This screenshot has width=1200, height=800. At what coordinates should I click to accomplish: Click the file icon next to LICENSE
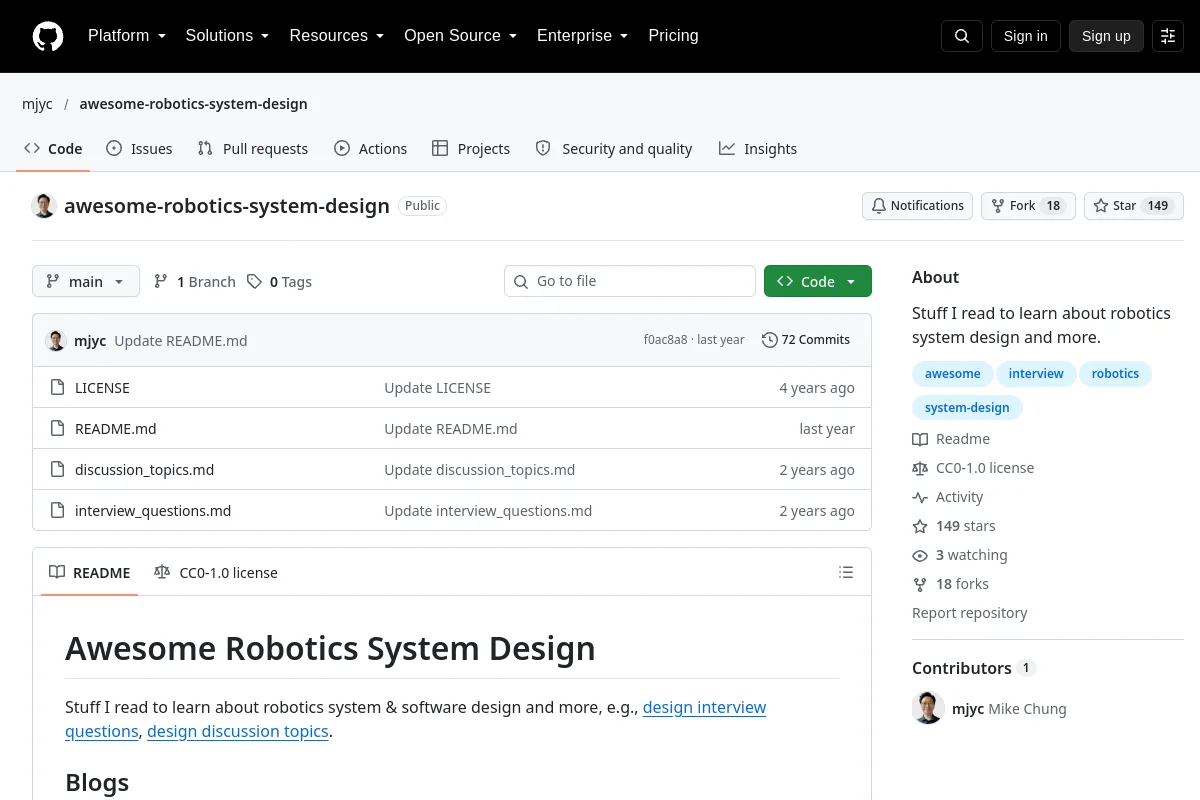coord(58,388)
